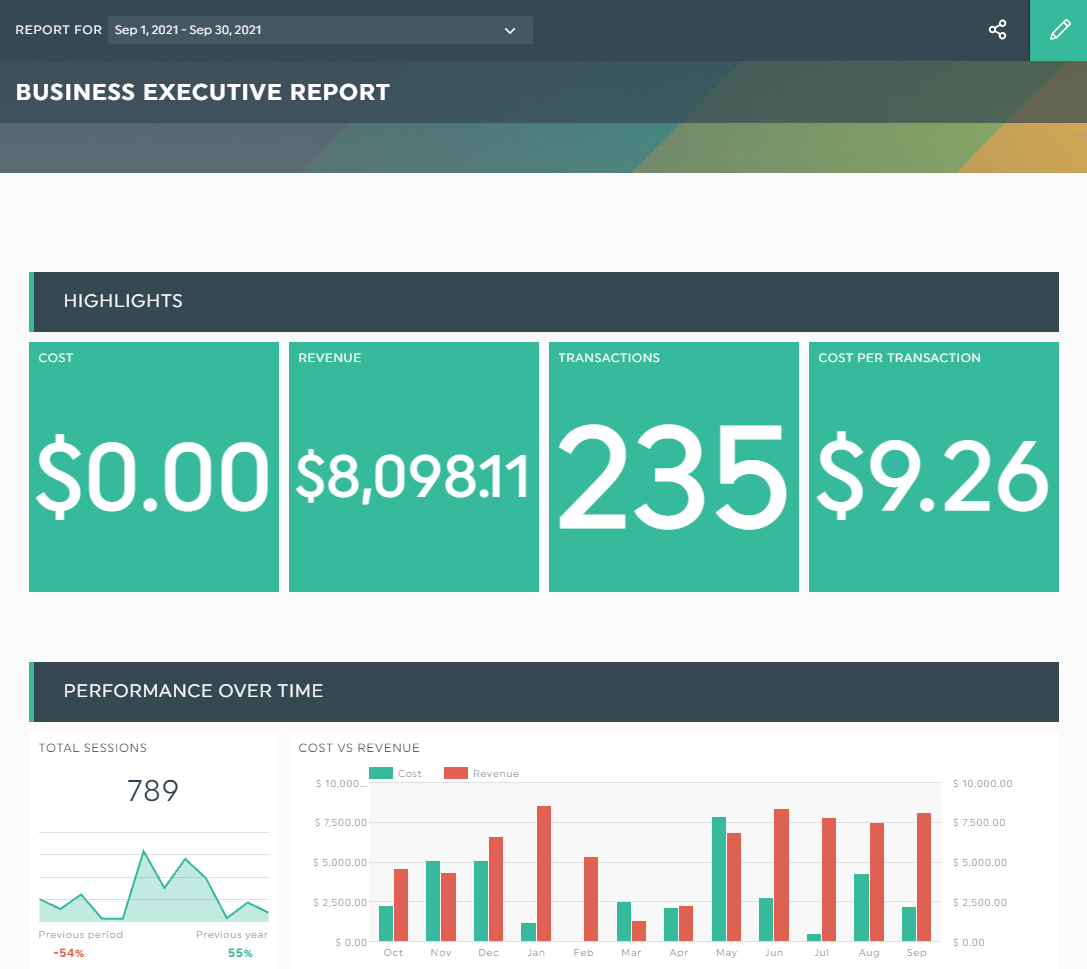Select the Revenue $8,098.11 highlight tile

414,467
